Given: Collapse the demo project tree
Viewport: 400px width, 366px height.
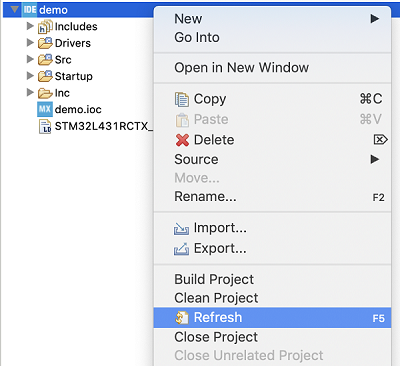Looking at the screenshot, I should click(x=14, y=9).
